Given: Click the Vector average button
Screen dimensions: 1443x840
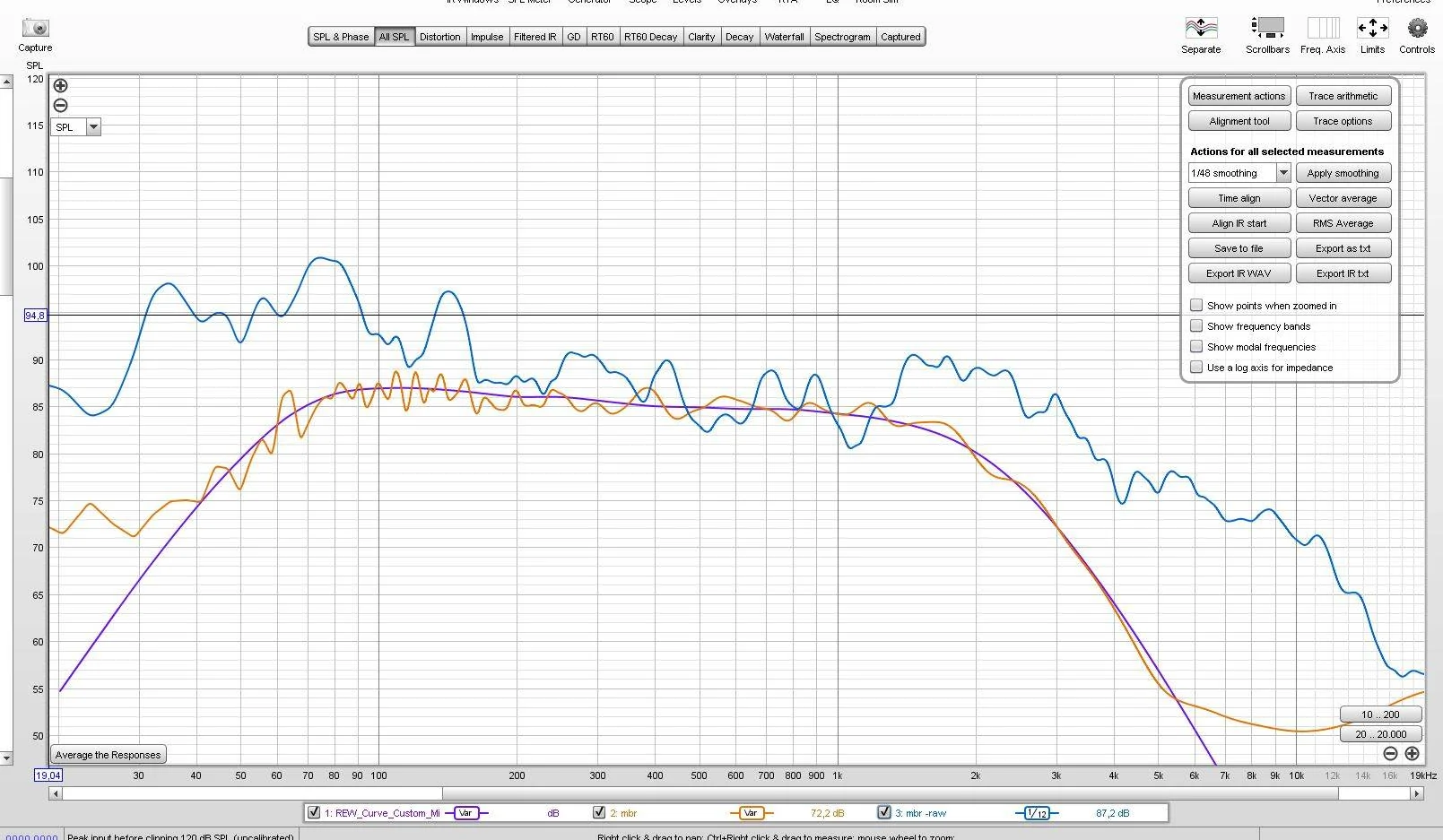Looking at the screenshot, I should [1343, 198].
